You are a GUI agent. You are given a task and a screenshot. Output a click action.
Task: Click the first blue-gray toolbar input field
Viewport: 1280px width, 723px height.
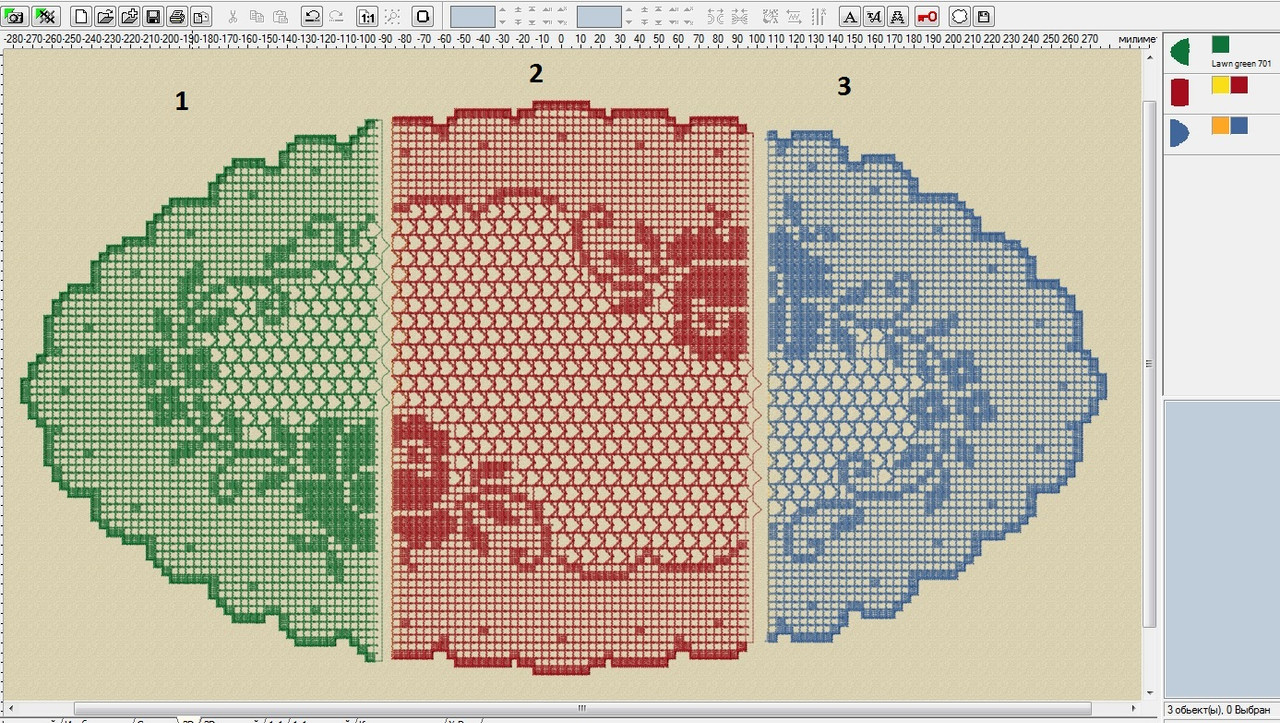(x=472, y=16)
